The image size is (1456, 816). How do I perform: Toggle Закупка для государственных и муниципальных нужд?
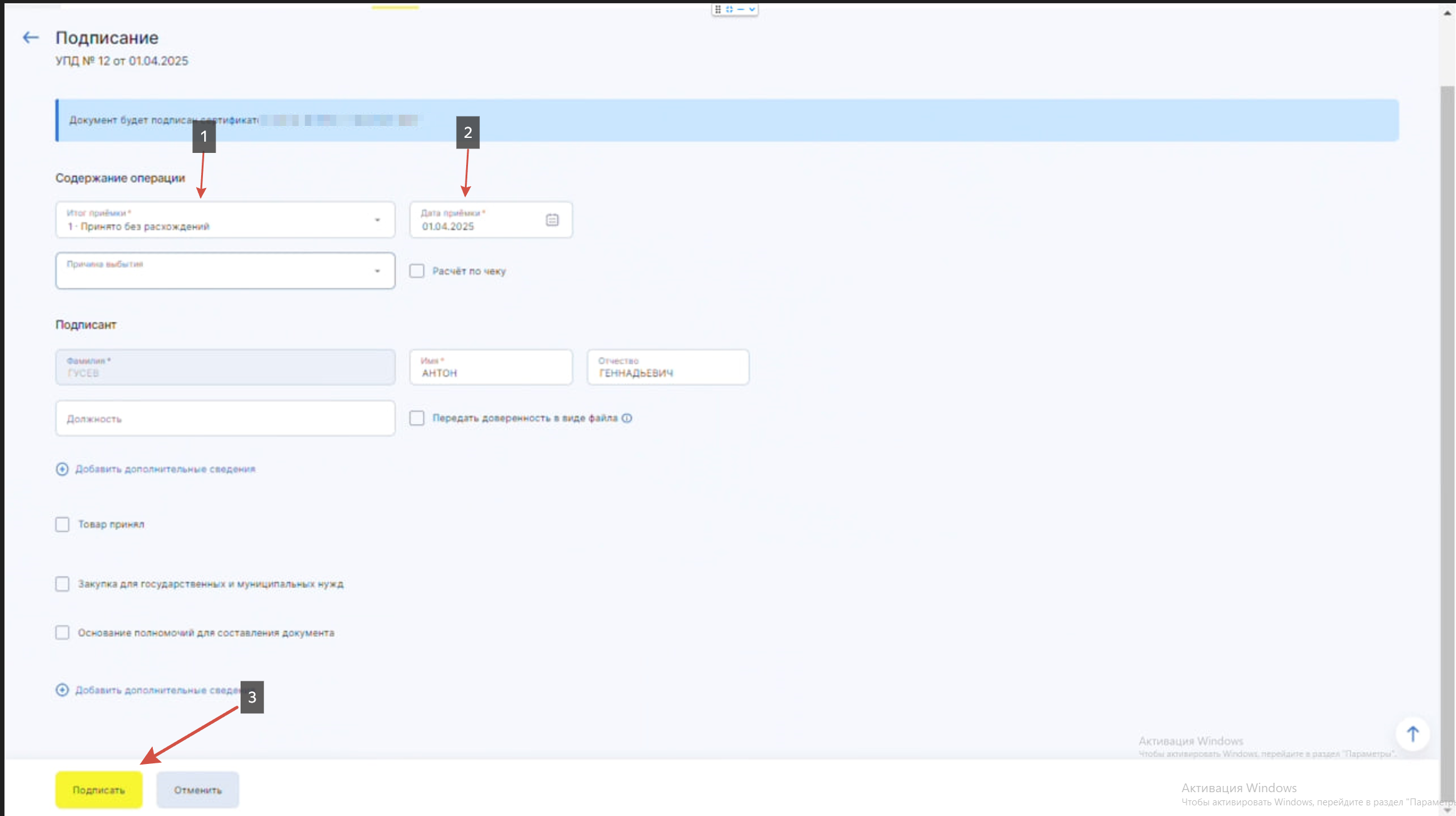[x=62, y=583]
